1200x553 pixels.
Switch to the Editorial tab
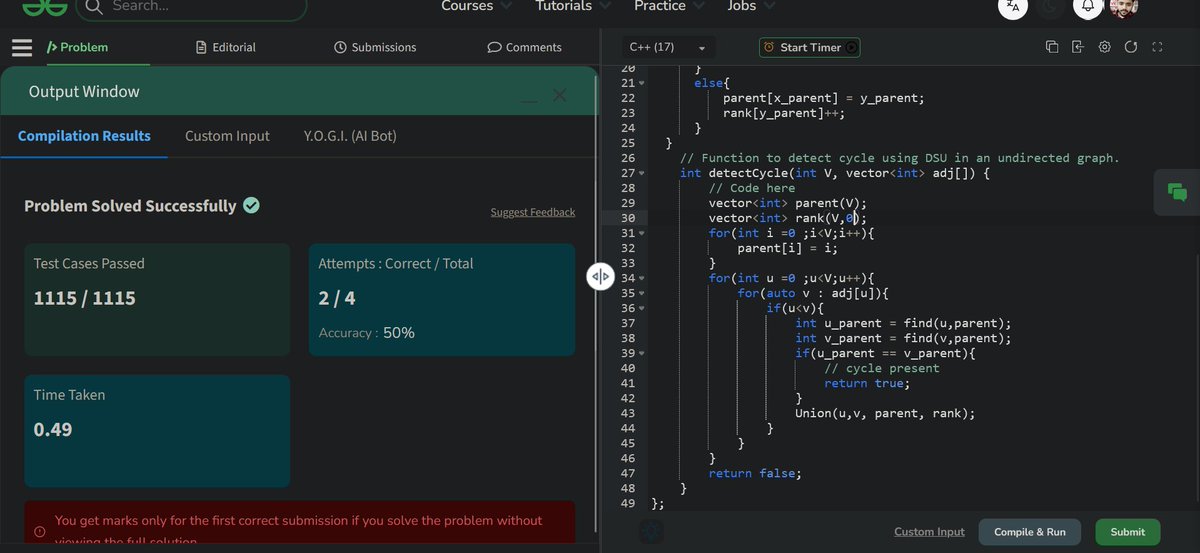click(x=226, y=47)
